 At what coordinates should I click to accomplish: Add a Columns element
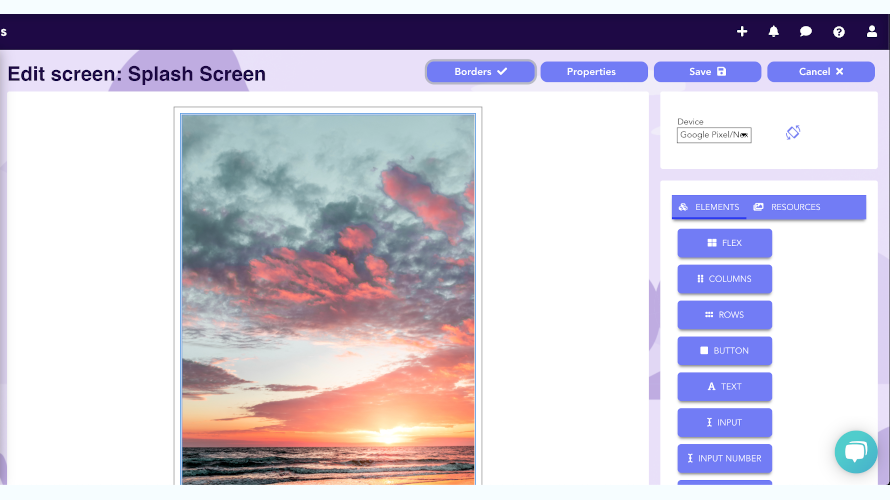(724, 279)
